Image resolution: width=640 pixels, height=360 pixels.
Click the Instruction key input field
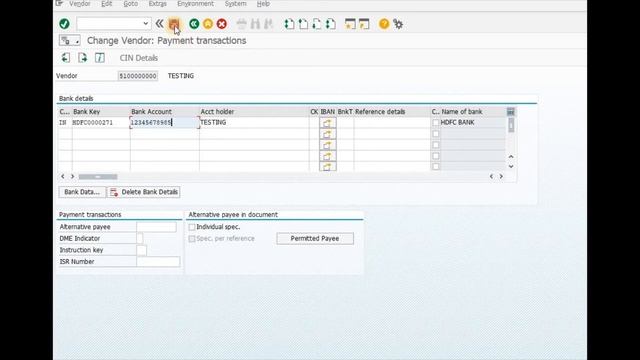(142, 250)
